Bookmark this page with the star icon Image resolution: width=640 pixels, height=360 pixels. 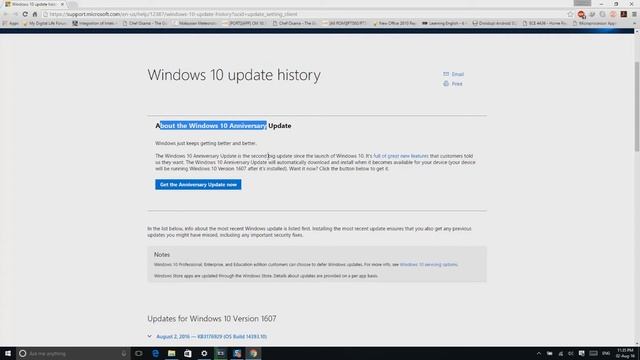pyautogui.click(x=570, y=14)
